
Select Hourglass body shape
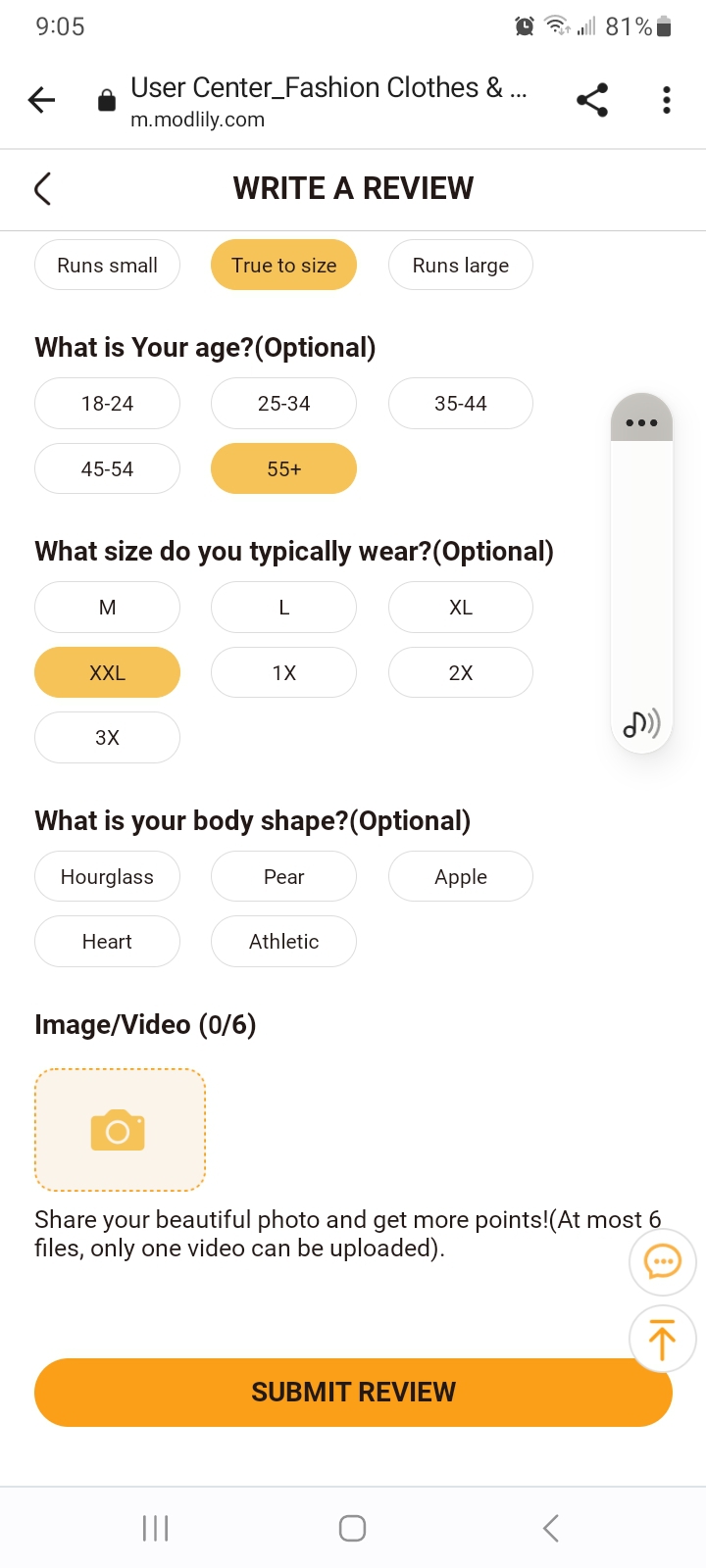107,877
